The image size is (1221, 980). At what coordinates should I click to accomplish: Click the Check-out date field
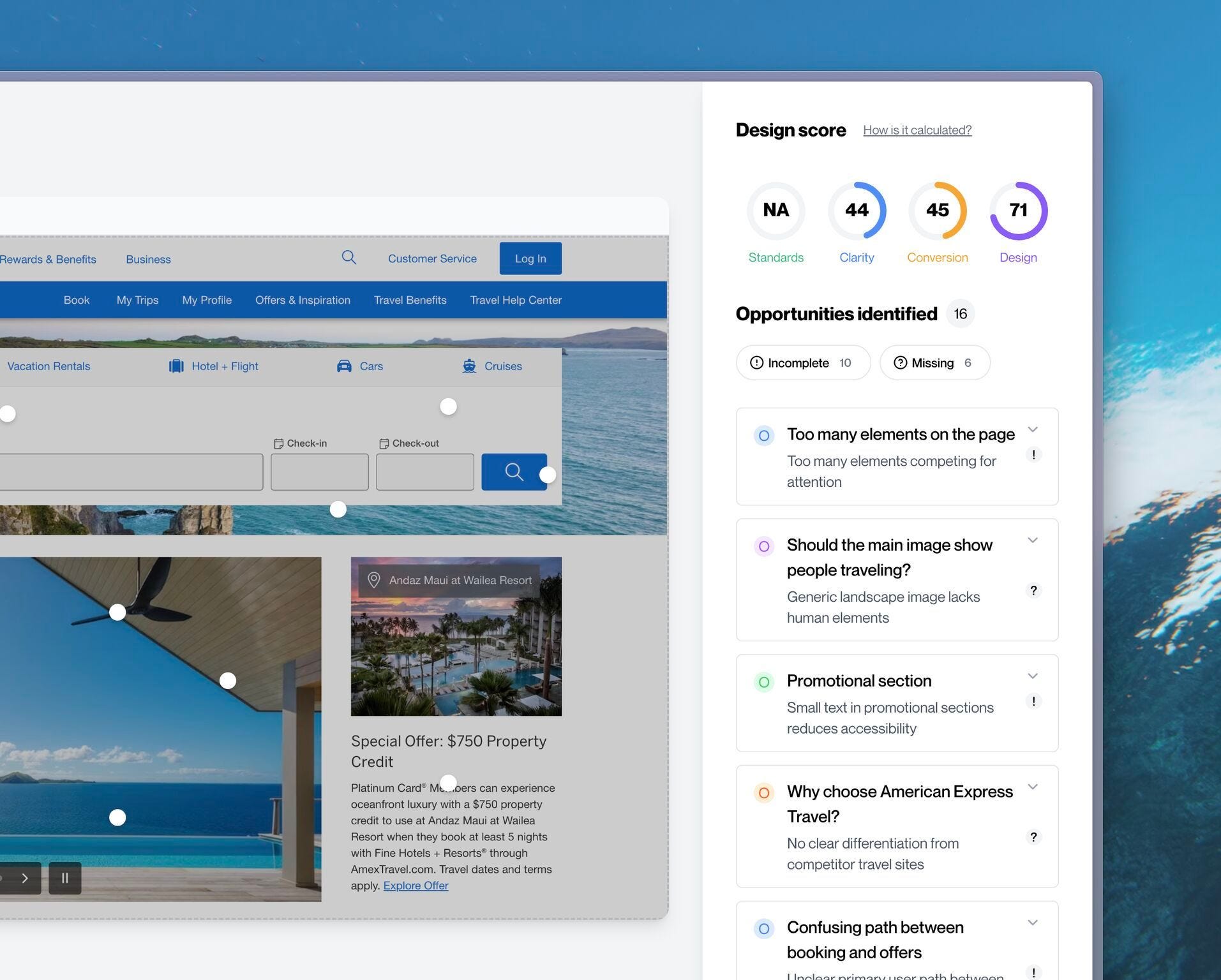(424, 472)
